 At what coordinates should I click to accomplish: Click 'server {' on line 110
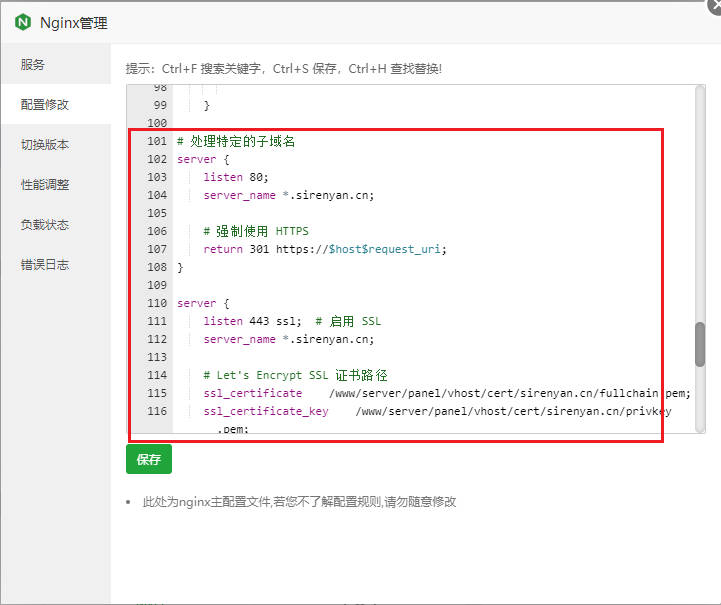point(203,303)
